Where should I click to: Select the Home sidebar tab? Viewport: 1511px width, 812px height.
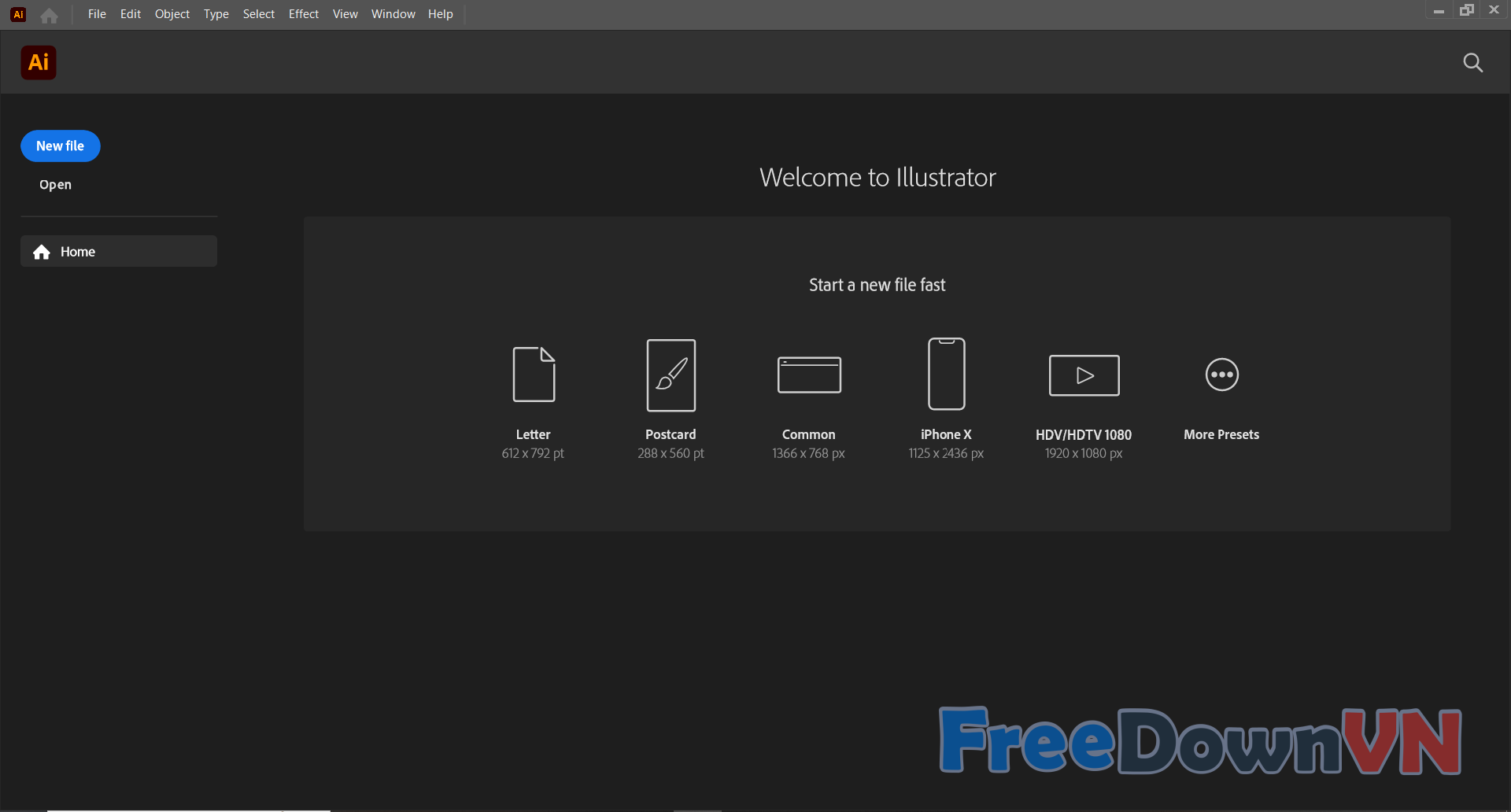[x=119, y=252]
